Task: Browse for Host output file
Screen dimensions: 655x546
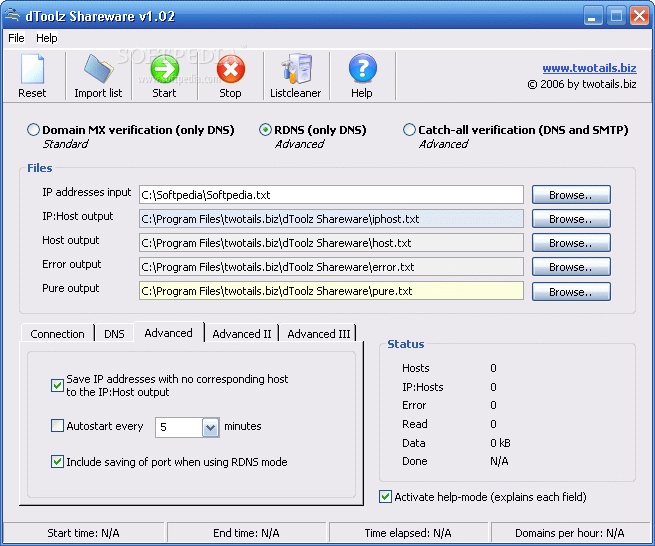Action: click(x=571, y=243)
